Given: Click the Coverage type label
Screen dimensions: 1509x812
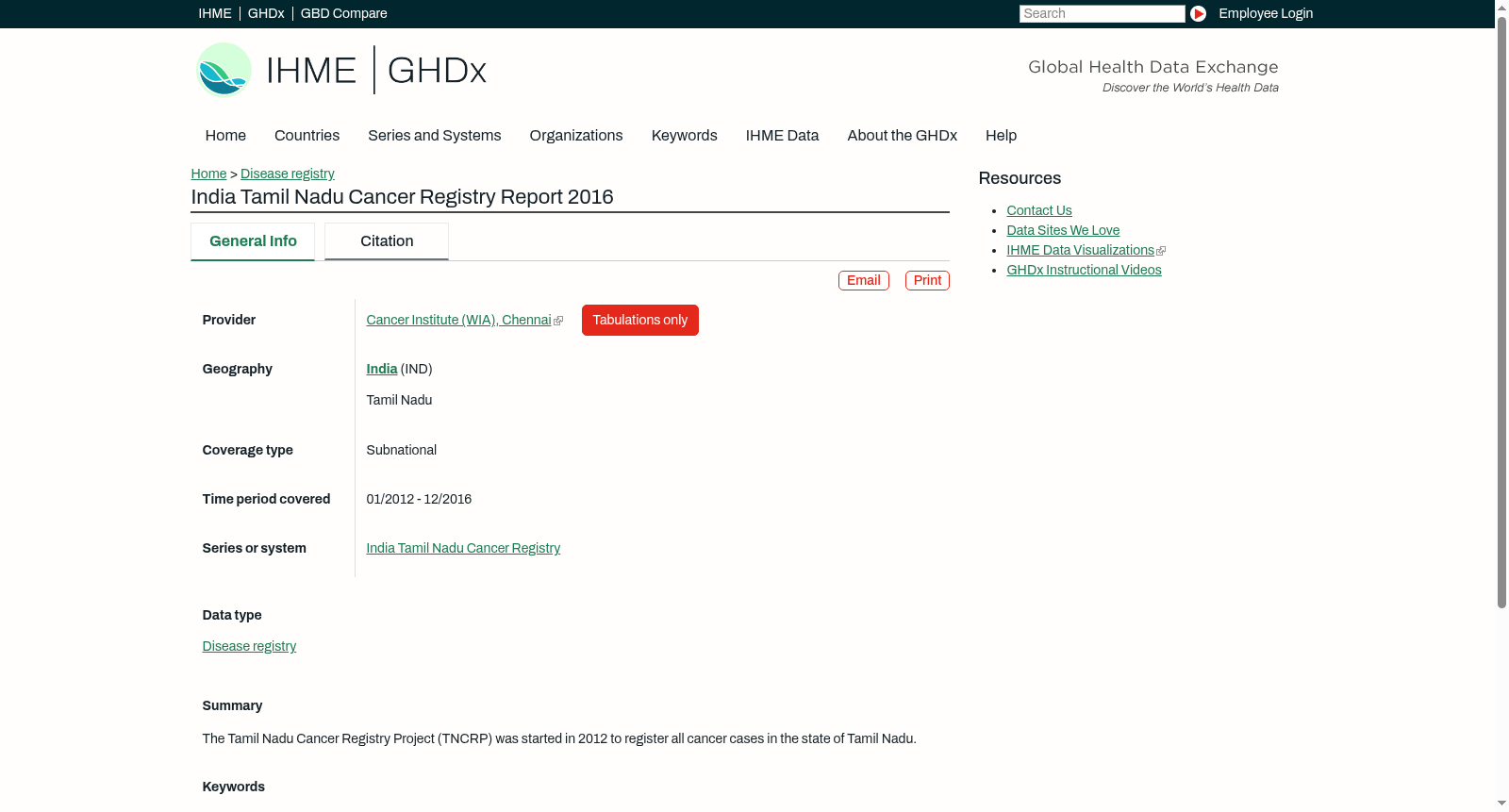Looking at the screenshot, I should click(x=248, y=451).
